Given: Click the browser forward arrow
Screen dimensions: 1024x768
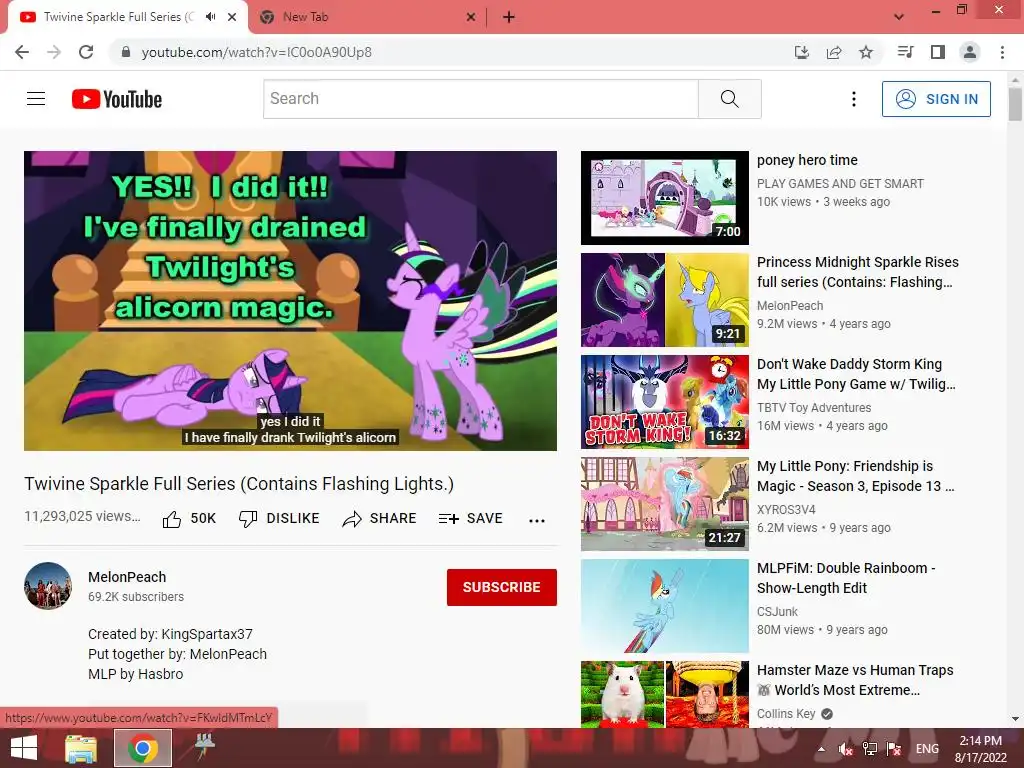Looking at the screenshot, I should 54,52.
